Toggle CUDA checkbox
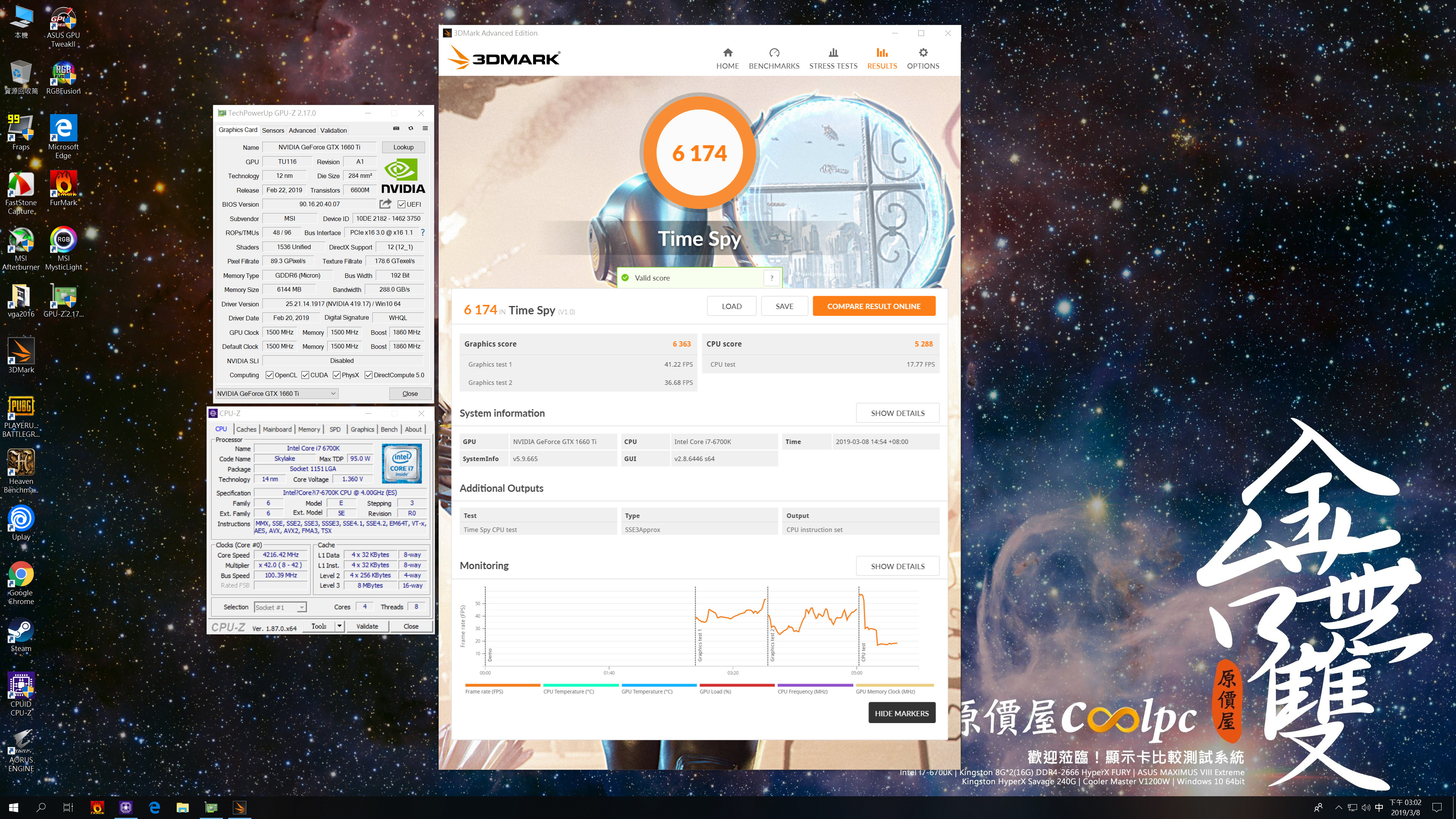1456x819 pixels. pos(305,375)
